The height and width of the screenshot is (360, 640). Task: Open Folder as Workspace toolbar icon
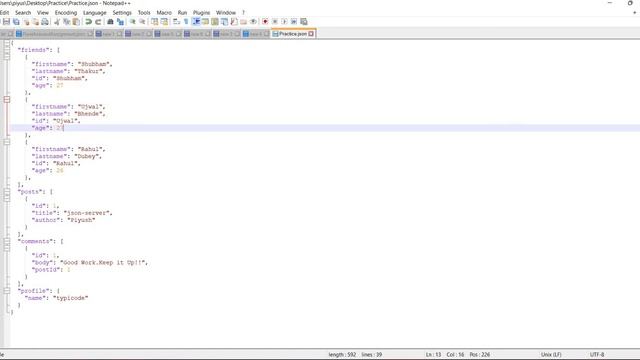click(244, 21)
